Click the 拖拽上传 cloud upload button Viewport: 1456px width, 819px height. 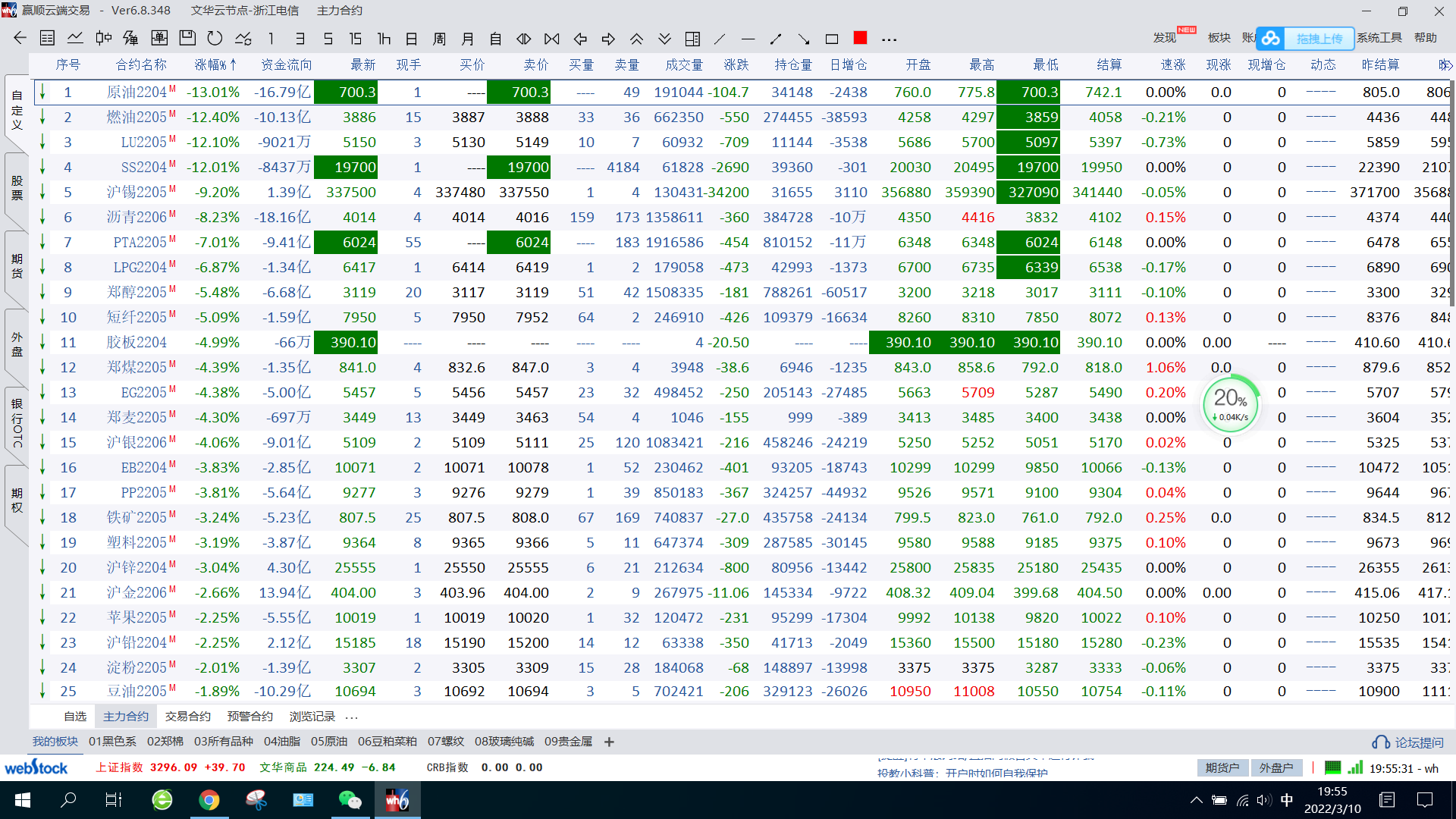click(x=1305, y=38)
